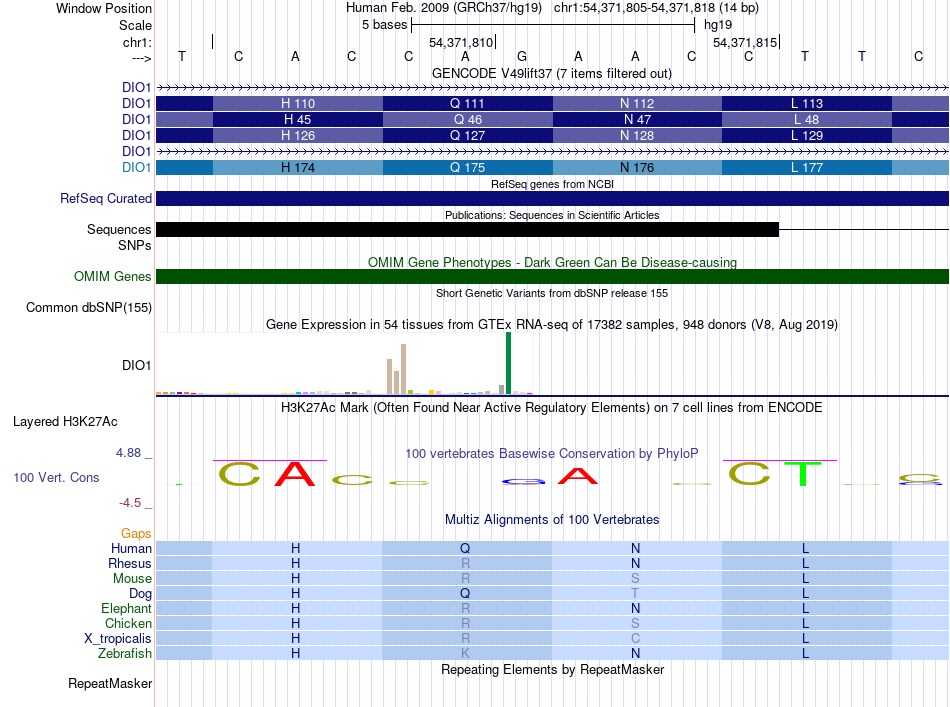The image size is (950, 707).
Task: Click Publications: Sequences in Scientific Articles title
Action: pos(552,215)
